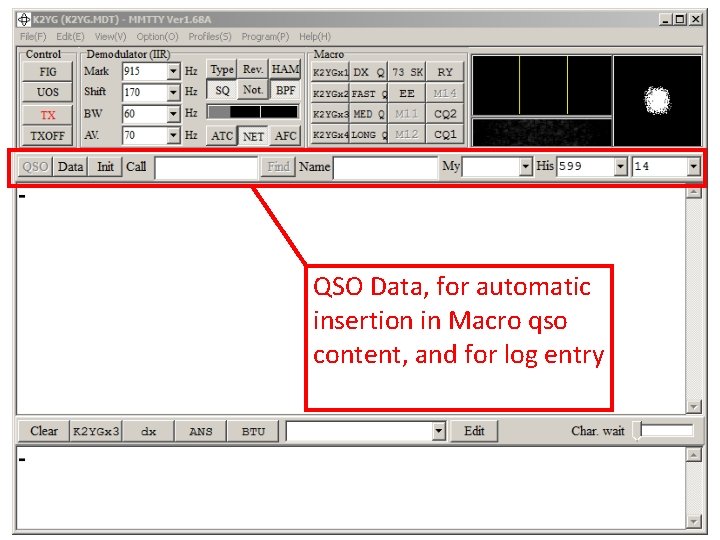The image size is (720, 540).
Task: Click the Find button
Action: 278,167
